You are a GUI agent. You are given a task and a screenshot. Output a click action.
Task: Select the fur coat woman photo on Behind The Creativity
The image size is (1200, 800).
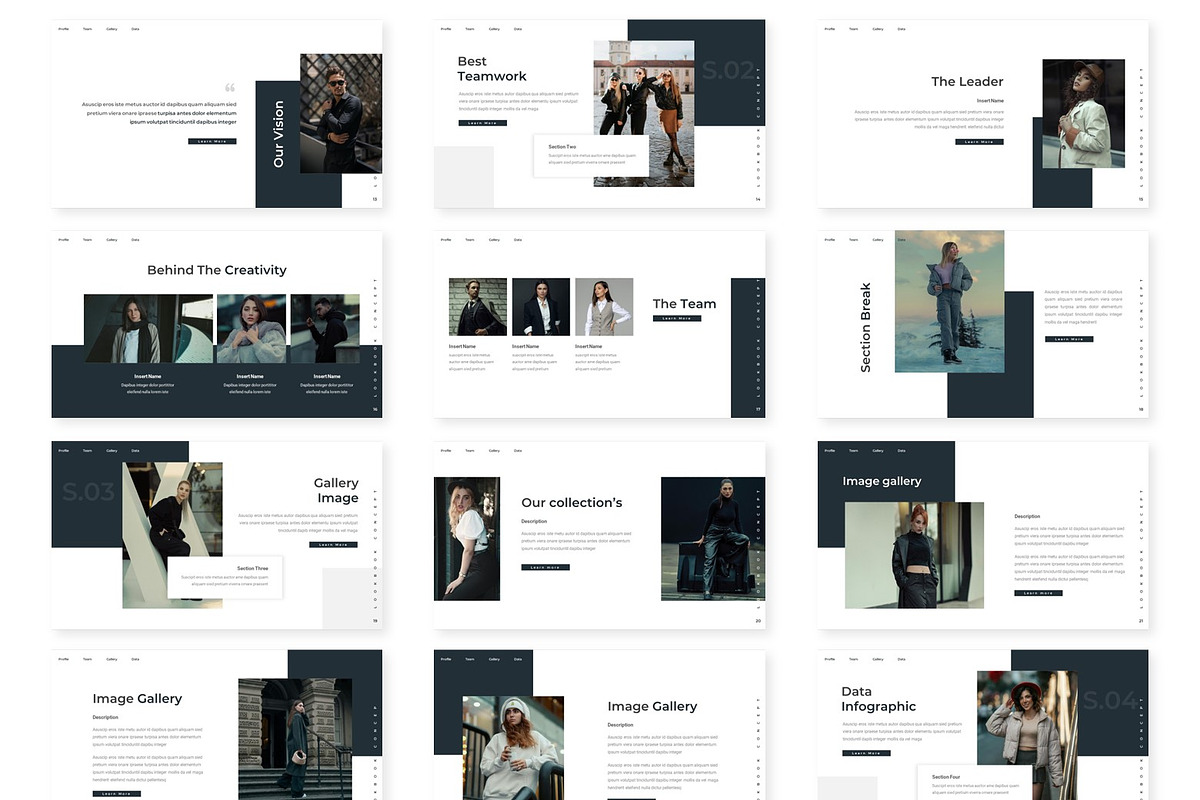(251, 328)
